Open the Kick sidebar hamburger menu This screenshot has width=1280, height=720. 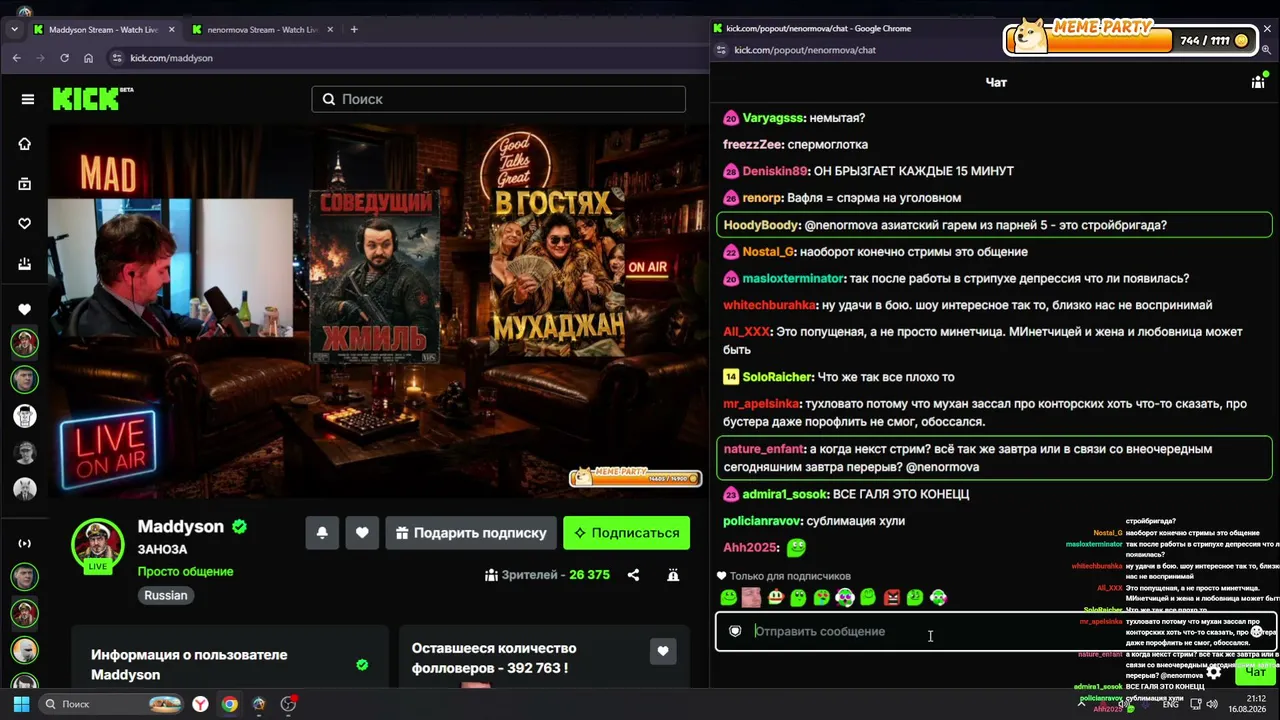(x=28, y=99)
